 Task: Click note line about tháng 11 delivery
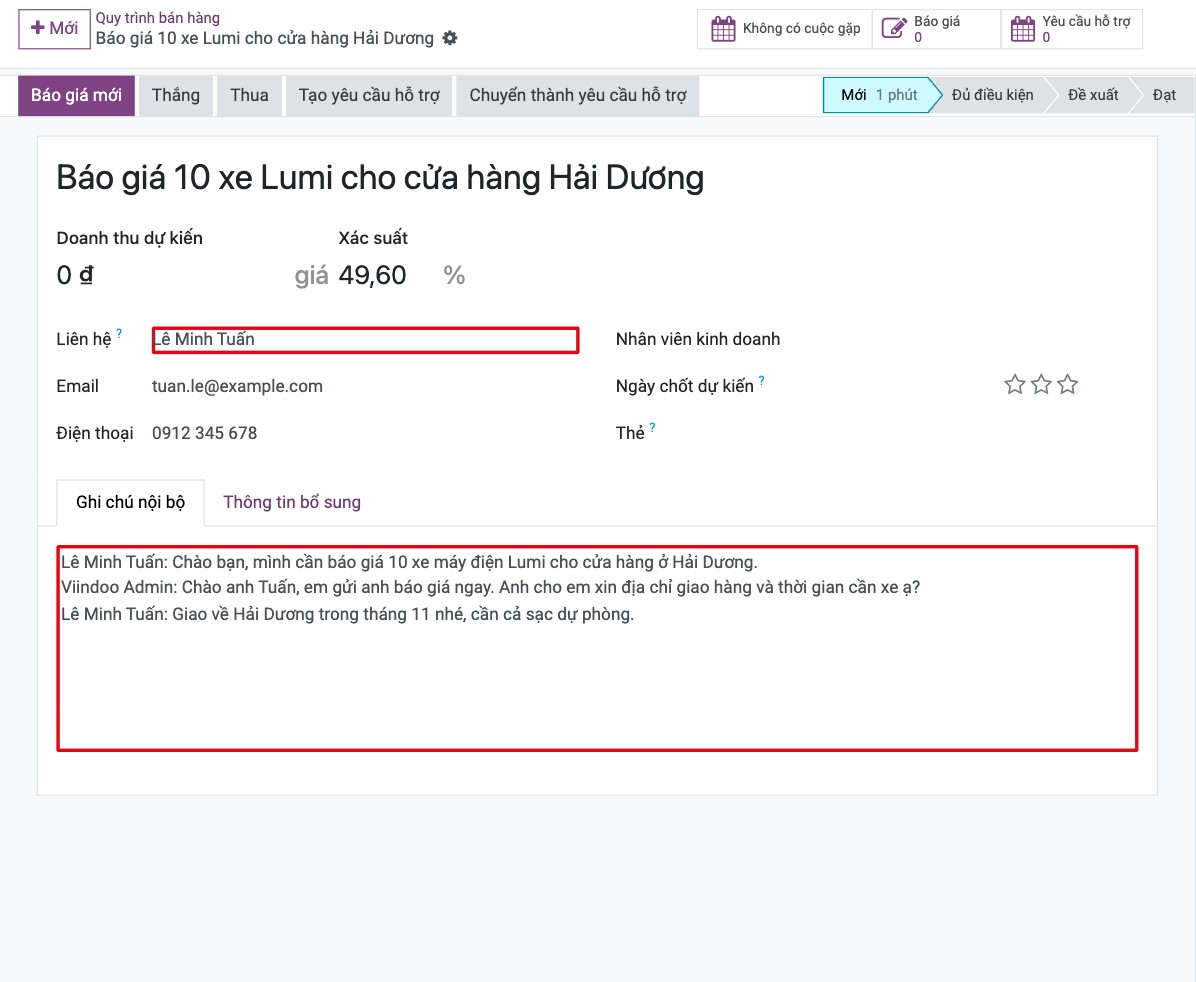point(347,614)
